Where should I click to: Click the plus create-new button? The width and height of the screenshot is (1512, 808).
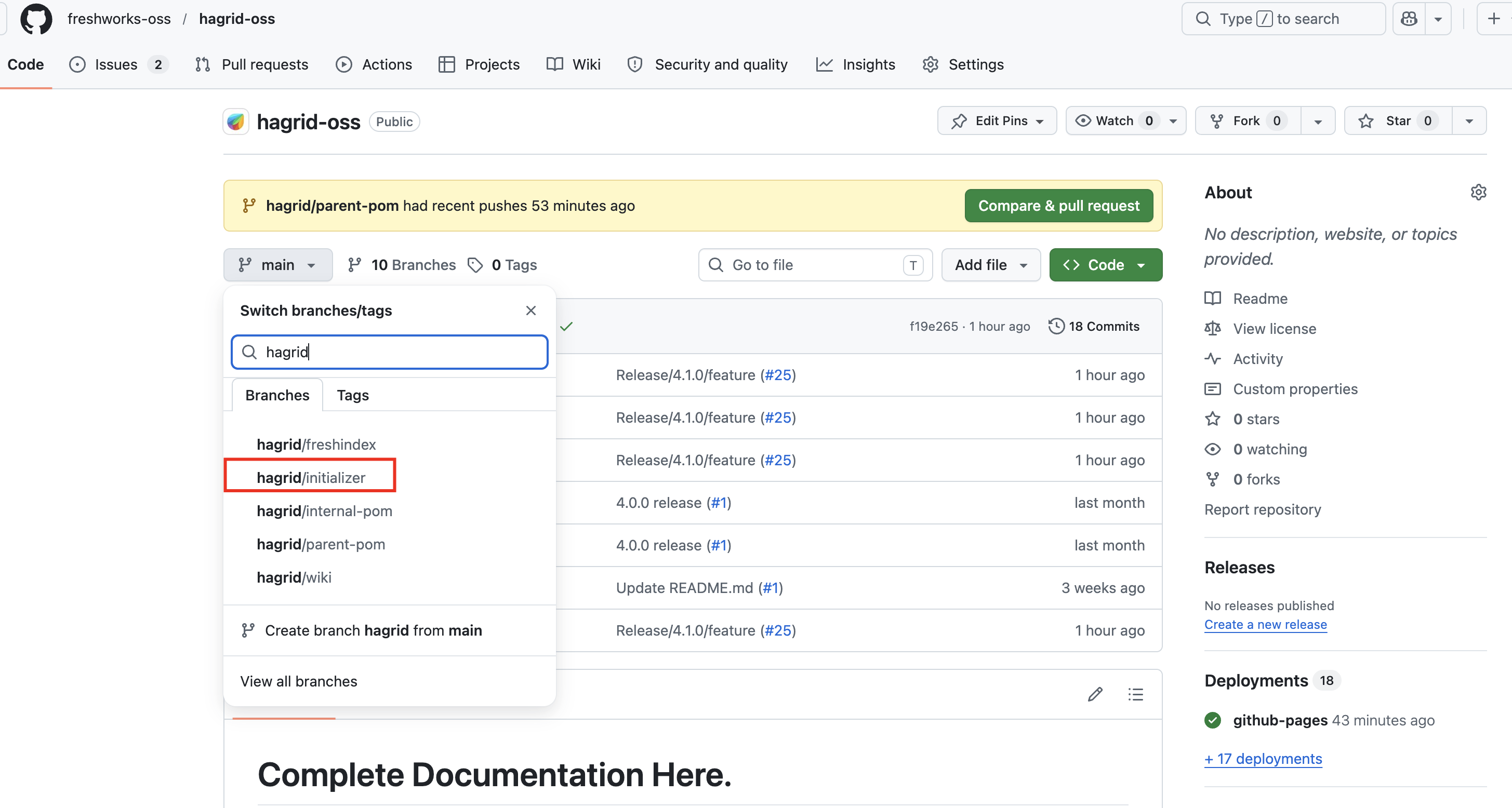1494,19
